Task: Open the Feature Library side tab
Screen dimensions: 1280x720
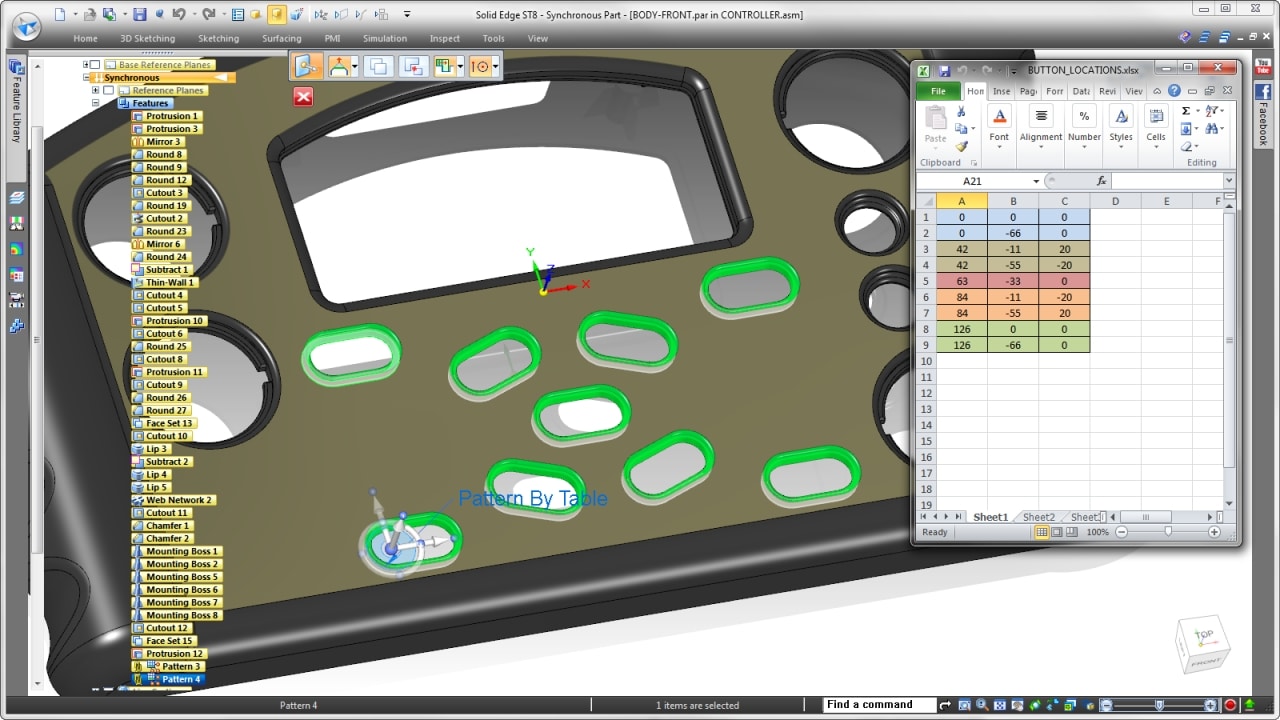Action: point(16,100)
